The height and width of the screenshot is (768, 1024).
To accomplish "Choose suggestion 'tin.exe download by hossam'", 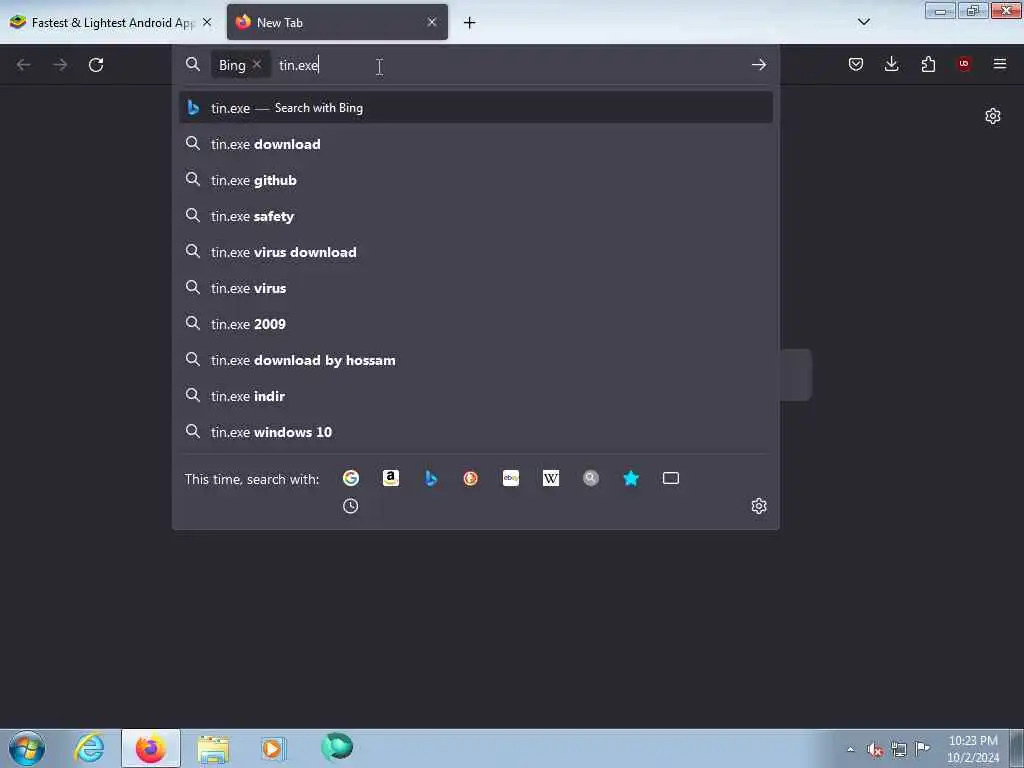I will click(475, 360).
